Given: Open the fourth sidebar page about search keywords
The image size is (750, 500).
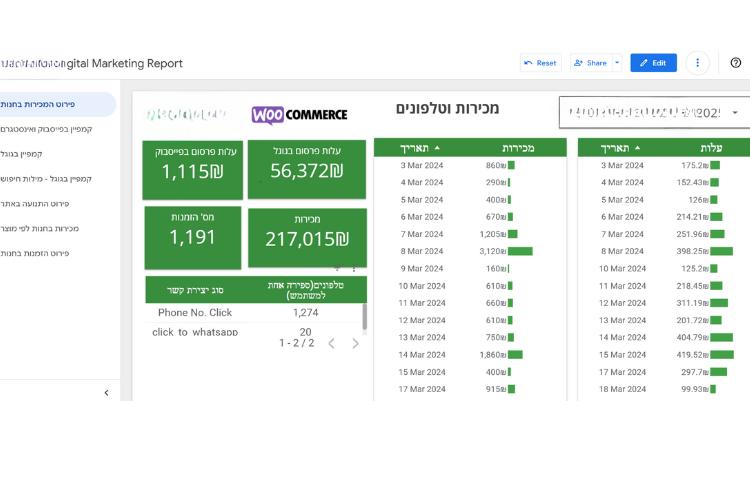Looking at the screenshot, I should [46, 179].
